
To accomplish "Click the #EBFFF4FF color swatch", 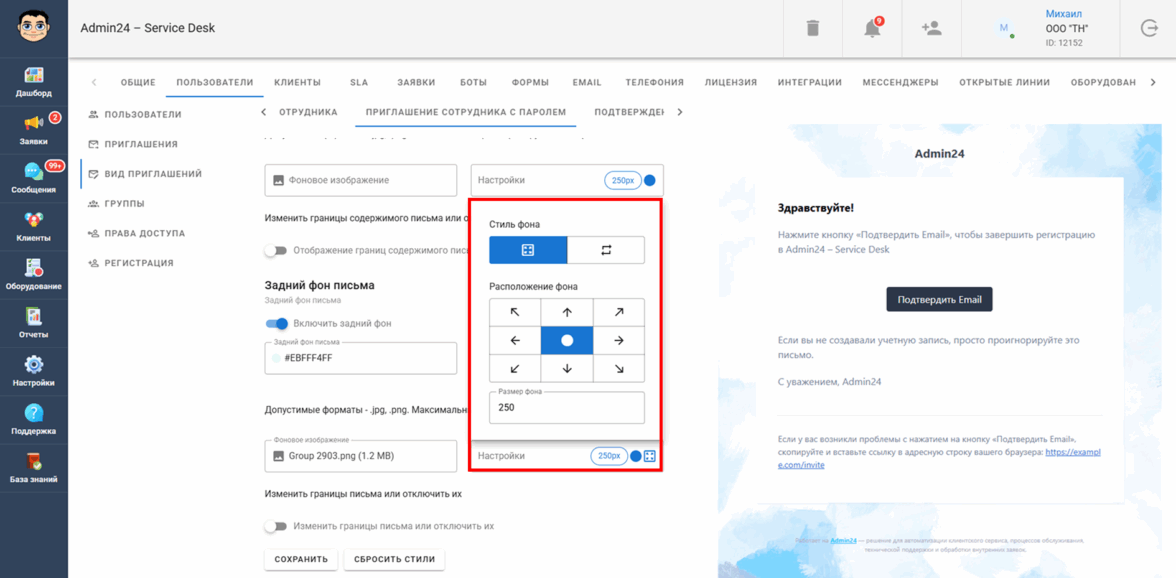I will 277,358.
